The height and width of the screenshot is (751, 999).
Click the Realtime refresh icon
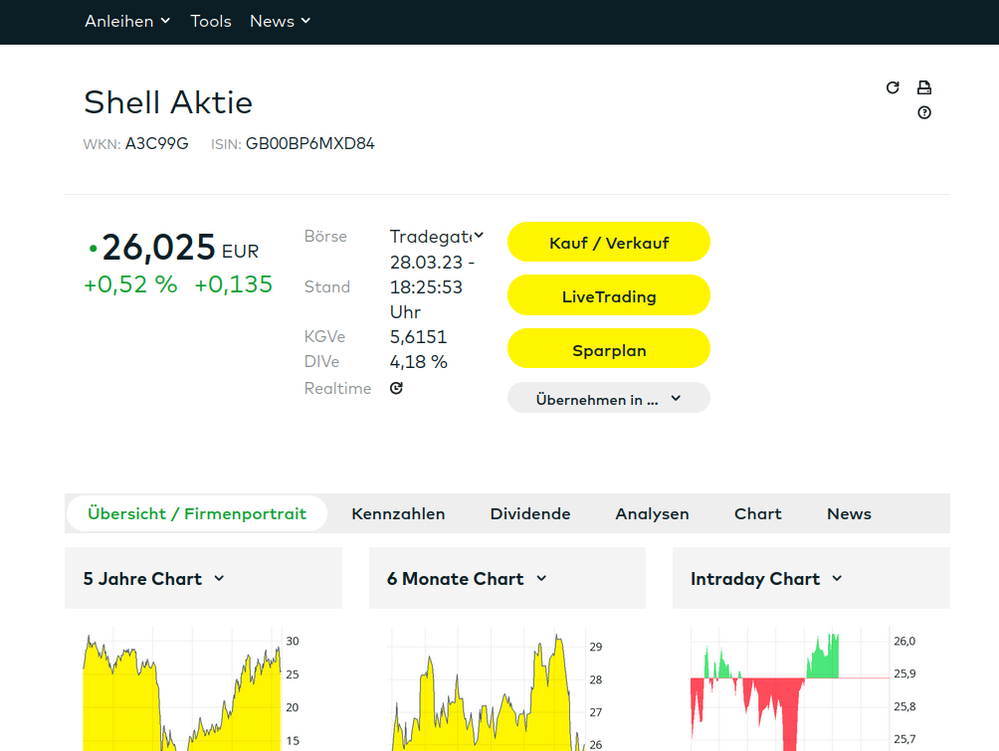click(396, 388)
